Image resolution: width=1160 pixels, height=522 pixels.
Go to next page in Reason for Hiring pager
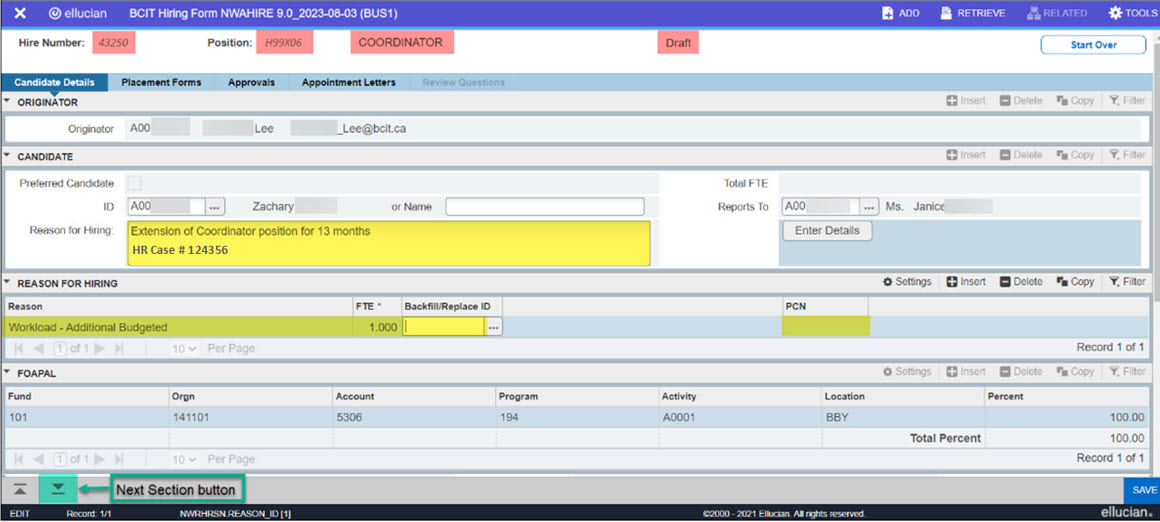click(x=98, y=348)
